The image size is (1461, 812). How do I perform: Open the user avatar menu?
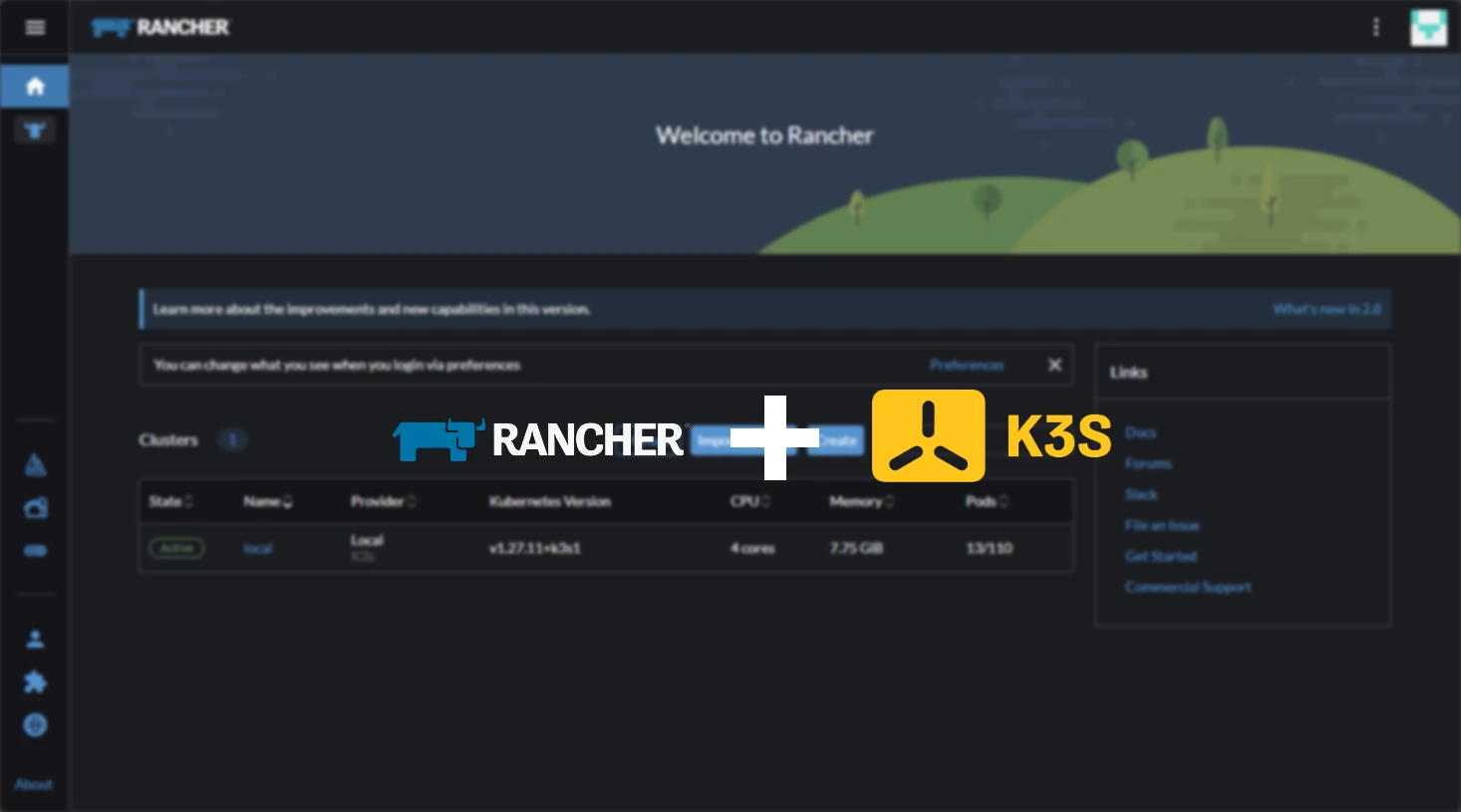coord(1428,27)
